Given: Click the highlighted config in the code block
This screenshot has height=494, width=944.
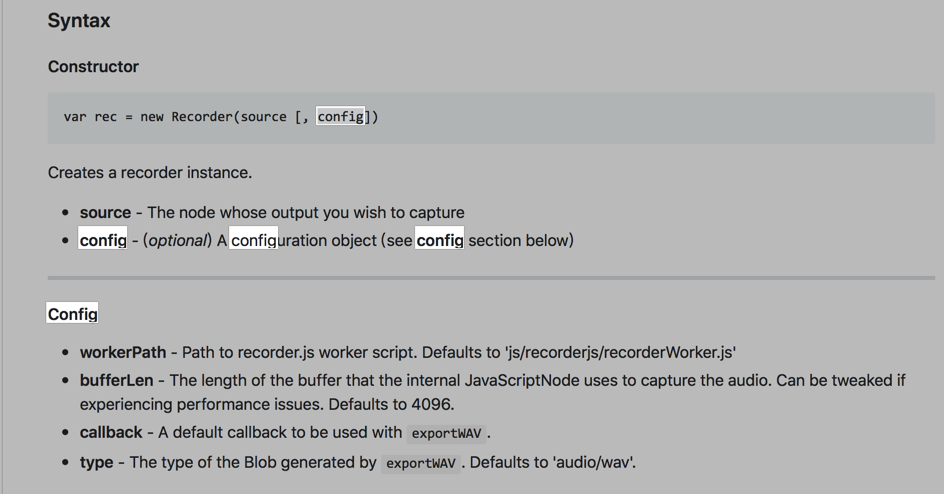Looking at the screenshot, I should [x=341, y=117].
